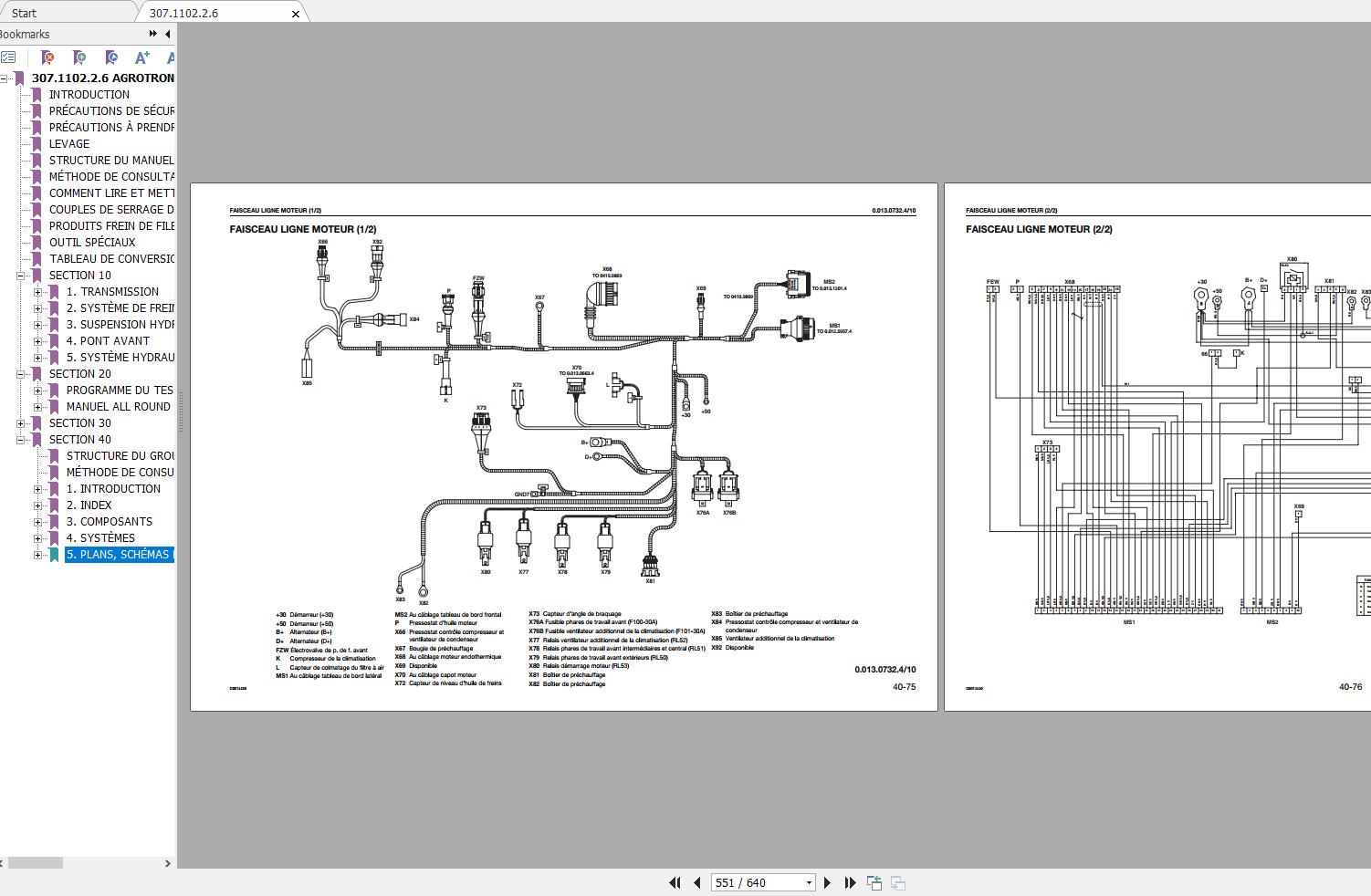Click the go-to-bookmark icon with arrow
The image size is (1371, 896).
111,57
